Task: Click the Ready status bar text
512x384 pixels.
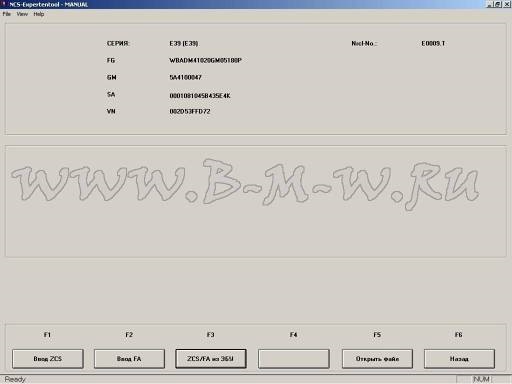Action: (x=15, y=379)
